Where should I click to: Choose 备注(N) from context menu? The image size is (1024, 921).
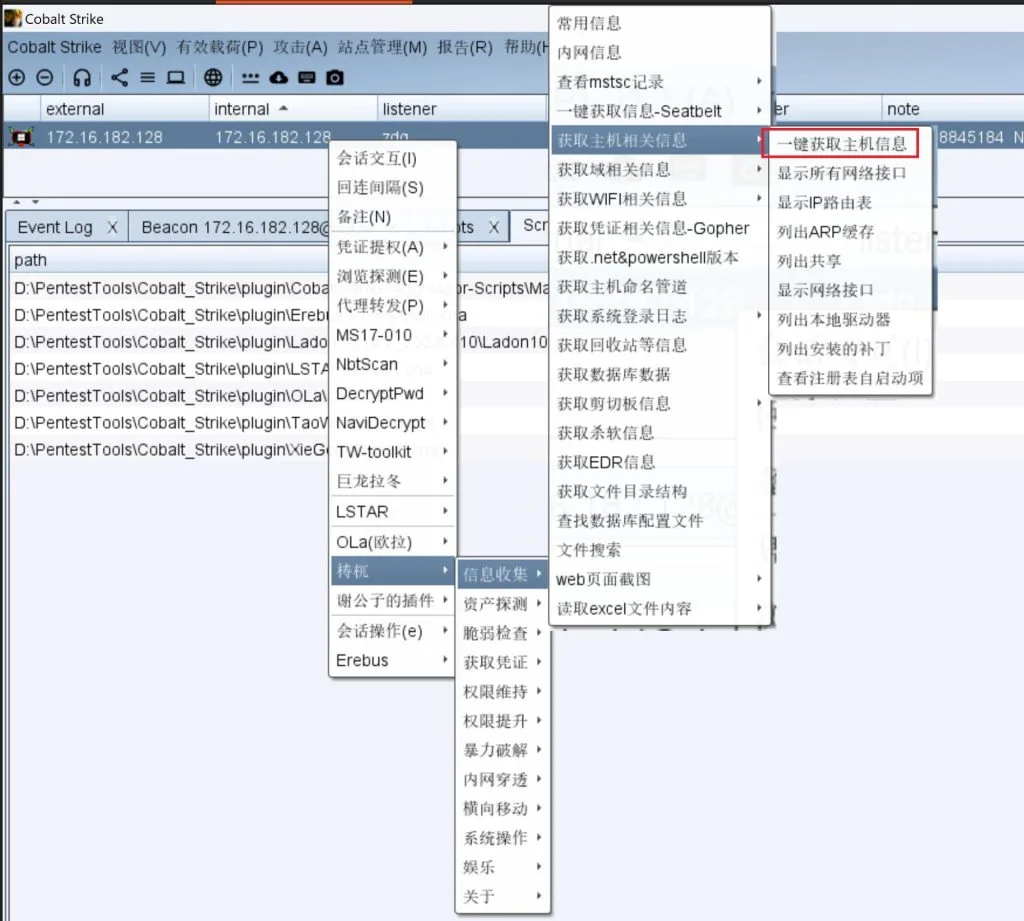click(x=392, y=217)
